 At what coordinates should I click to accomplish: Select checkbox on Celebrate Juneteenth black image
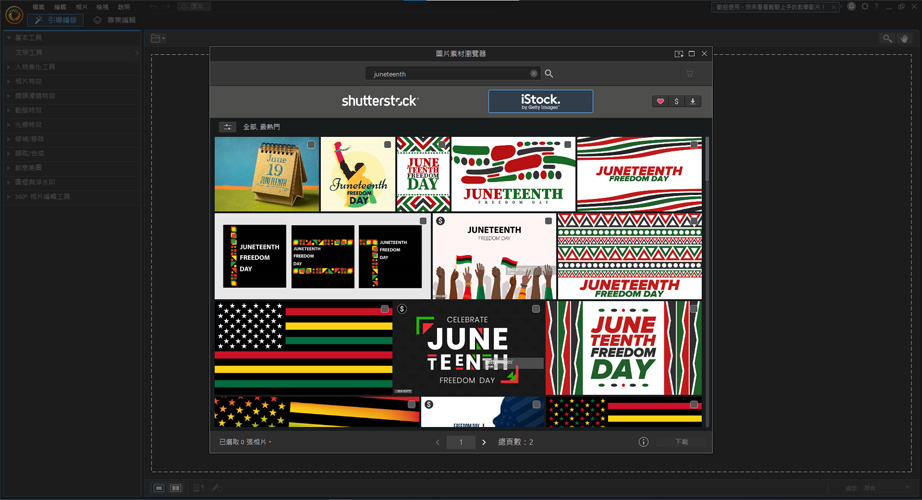pyautogui.click(x=536, y=309)
